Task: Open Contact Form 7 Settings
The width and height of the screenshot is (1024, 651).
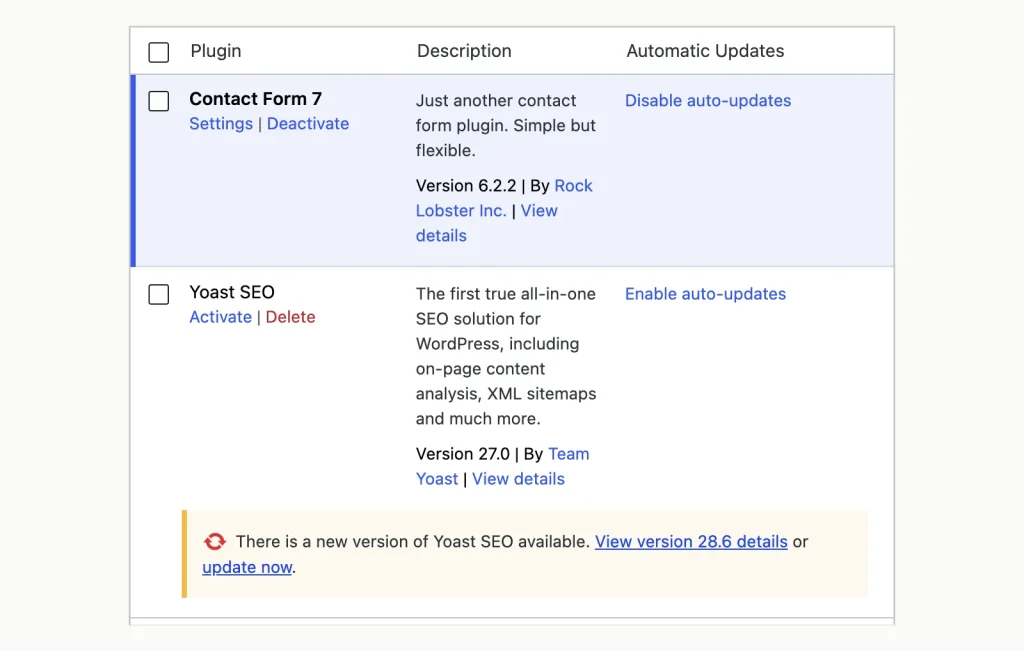Action: (221, 123)
